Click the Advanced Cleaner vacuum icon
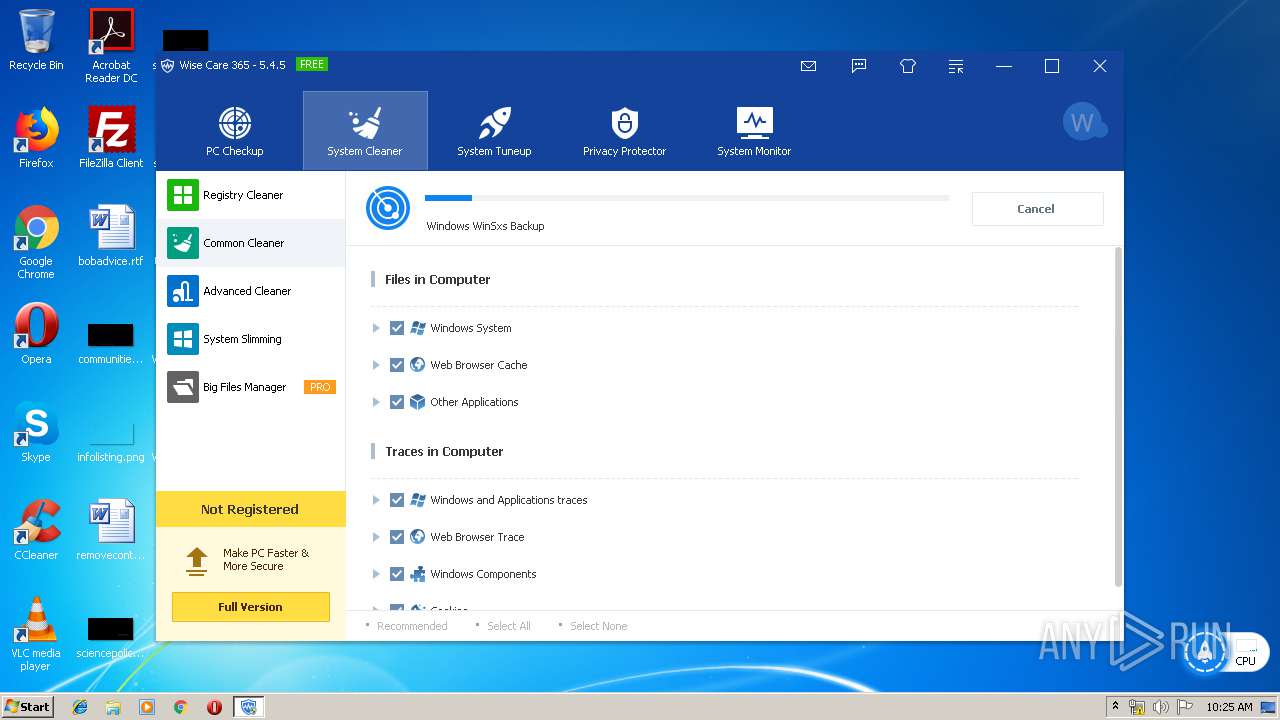1280x720 pixels. 183,291
